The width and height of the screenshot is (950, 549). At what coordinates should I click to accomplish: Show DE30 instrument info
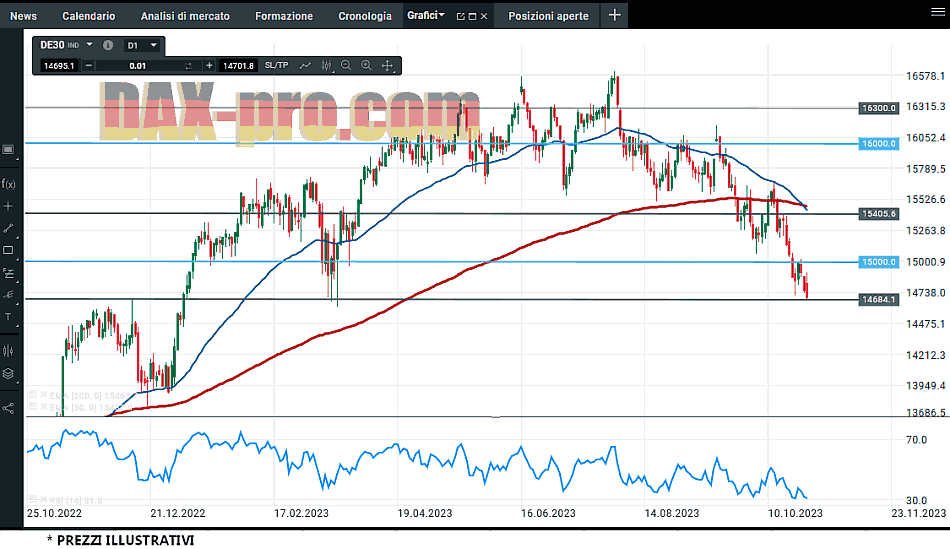[x=108, y=45]
